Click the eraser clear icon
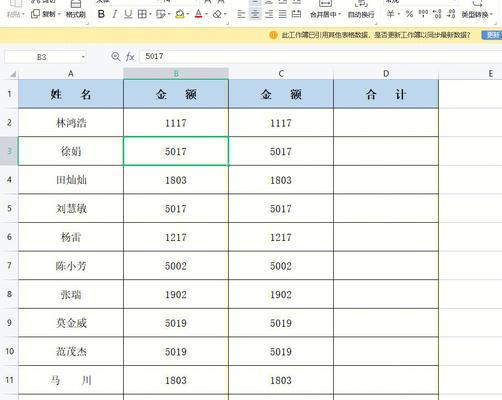The width and height of the screenshot is (502, 400). 217,14
